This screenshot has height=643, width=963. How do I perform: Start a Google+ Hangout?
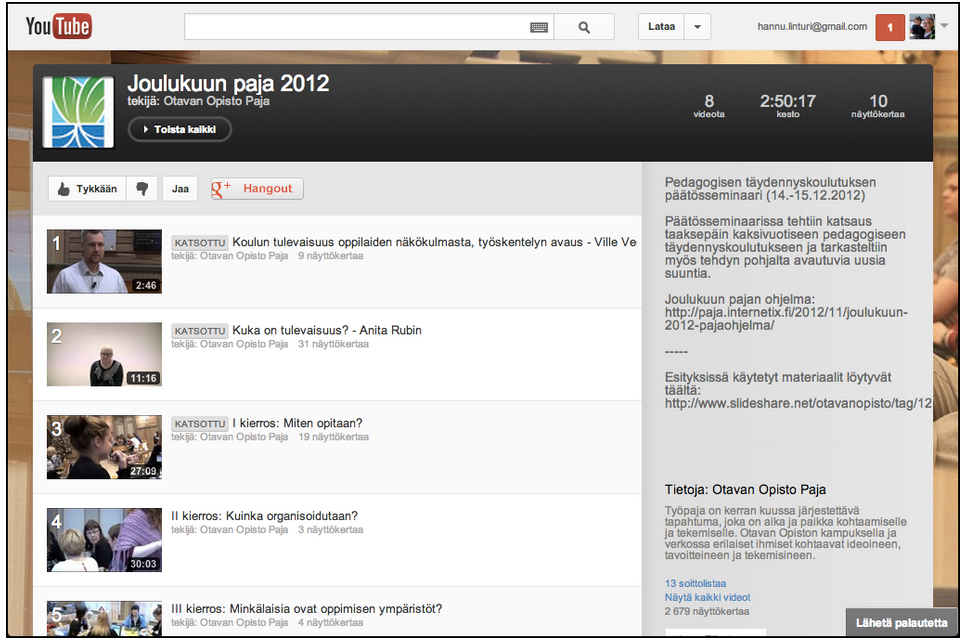(257, 188)
